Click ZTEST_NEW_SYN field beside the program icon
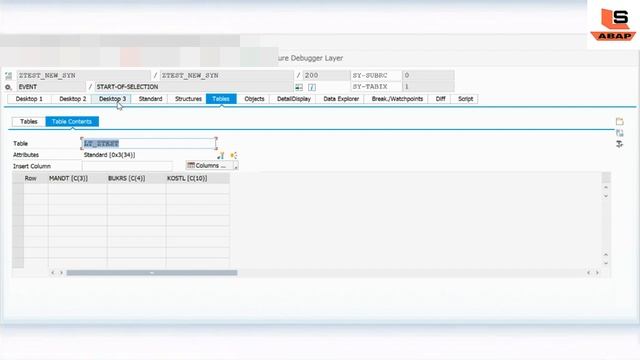 [83, 76]
